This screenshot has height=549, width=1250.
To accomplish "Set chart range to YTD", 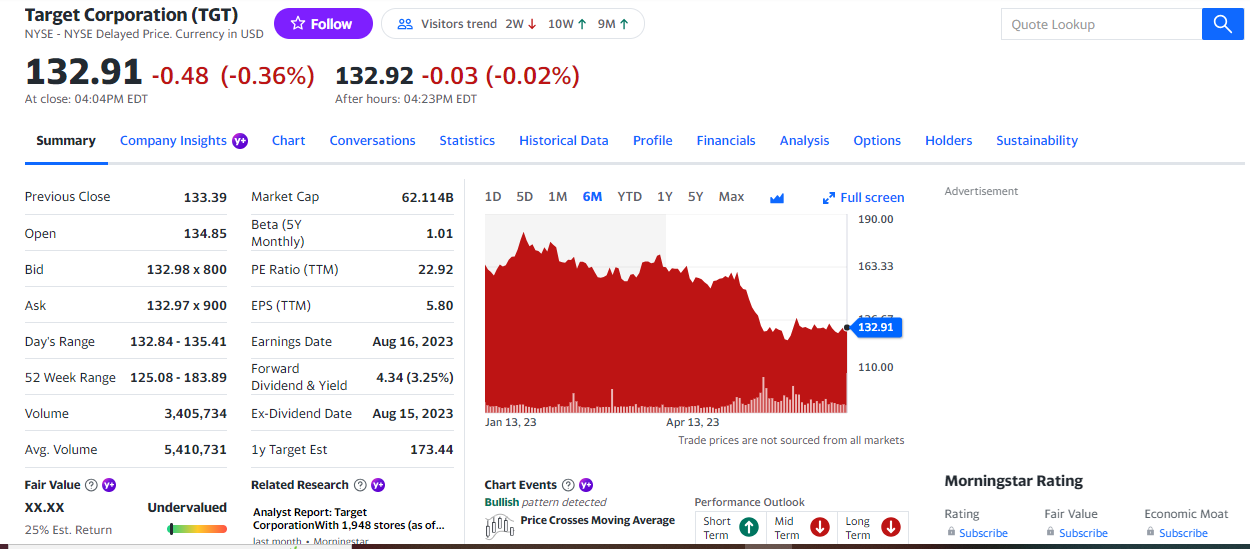I will tap(629, 197).
